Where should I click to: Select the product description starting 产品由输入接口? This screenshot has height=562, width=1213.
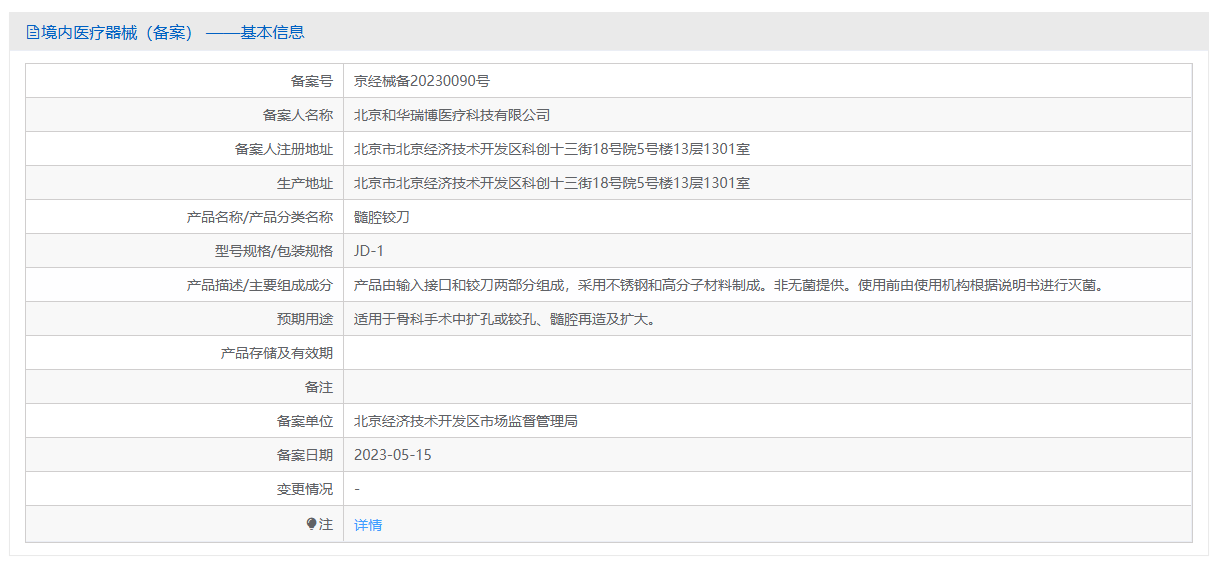click(x=729, y=285)
